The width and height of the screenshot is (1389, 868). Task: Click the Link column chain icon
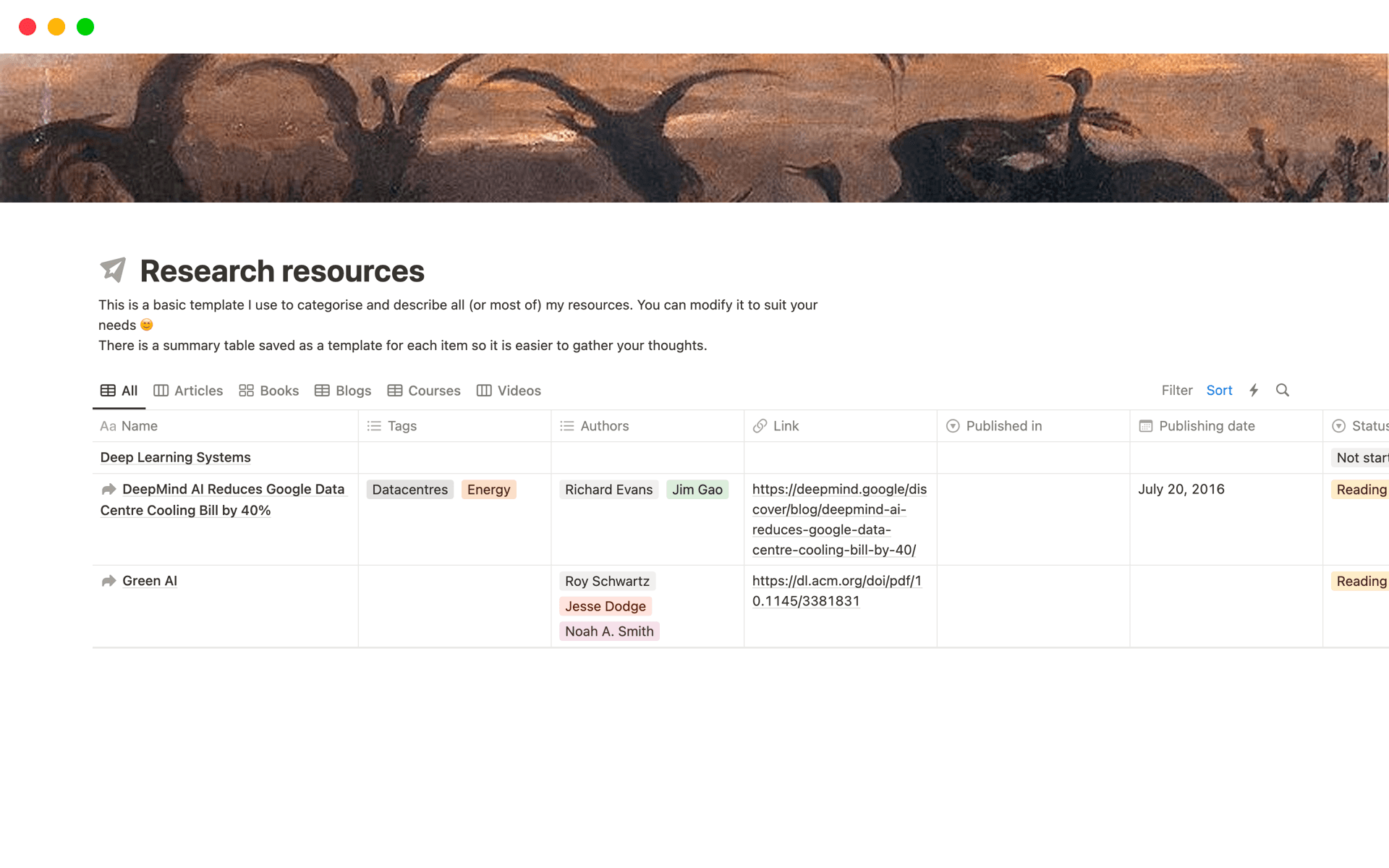(760, 426)
